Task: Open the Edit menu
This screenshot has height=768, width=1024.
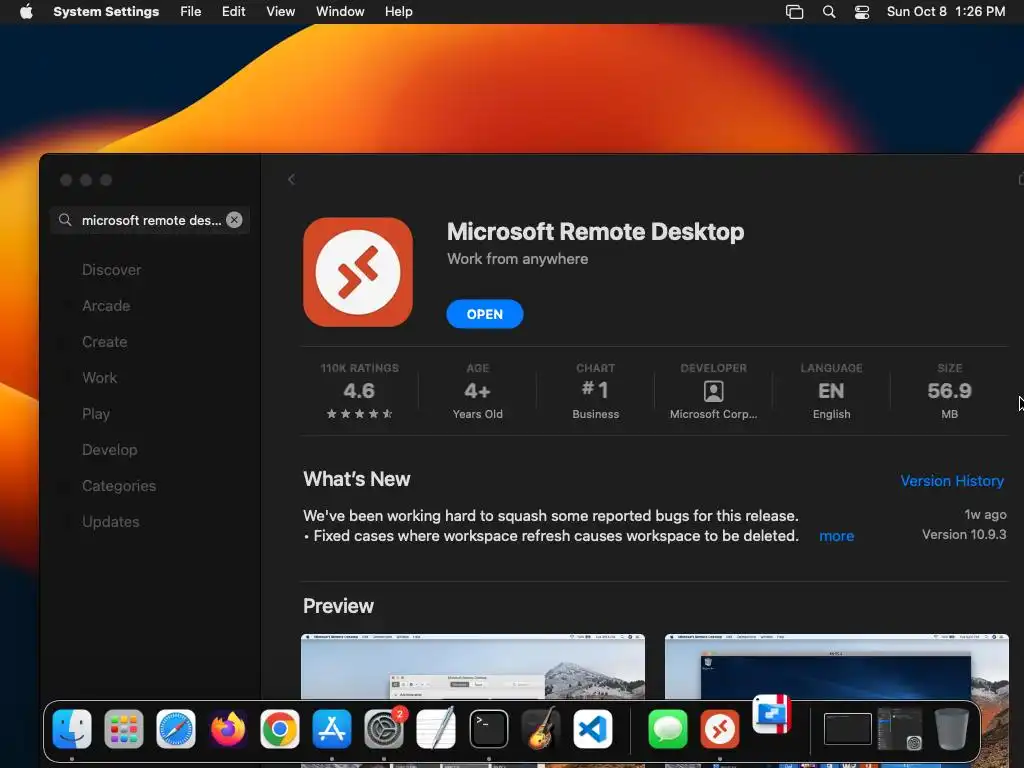Action: [x=233, y=12]
